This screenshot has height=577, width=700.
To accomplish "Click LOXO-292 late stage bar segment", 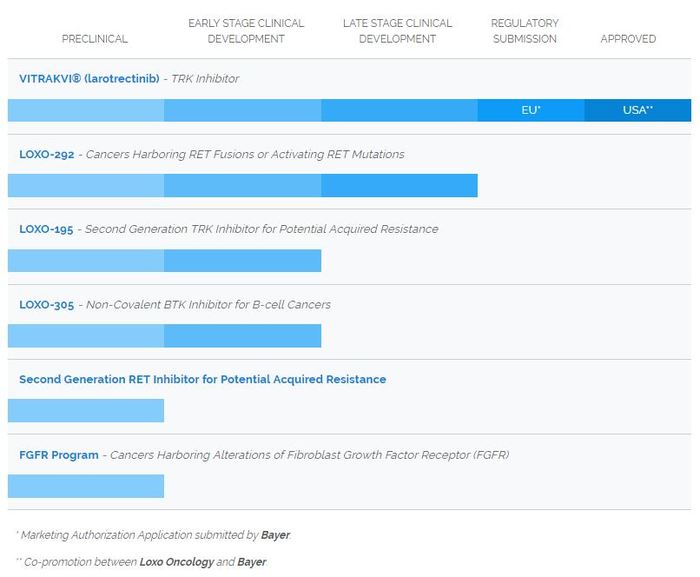I will point(399,185).
